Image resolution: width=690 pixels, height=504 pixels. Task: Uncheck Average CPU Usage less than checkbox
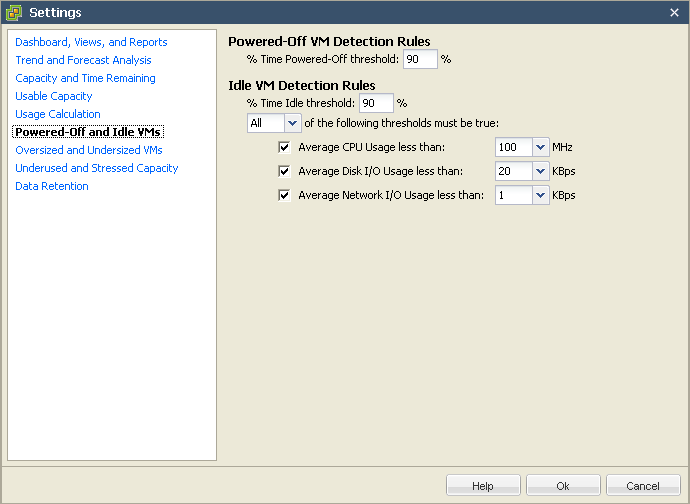click(284, 147)
